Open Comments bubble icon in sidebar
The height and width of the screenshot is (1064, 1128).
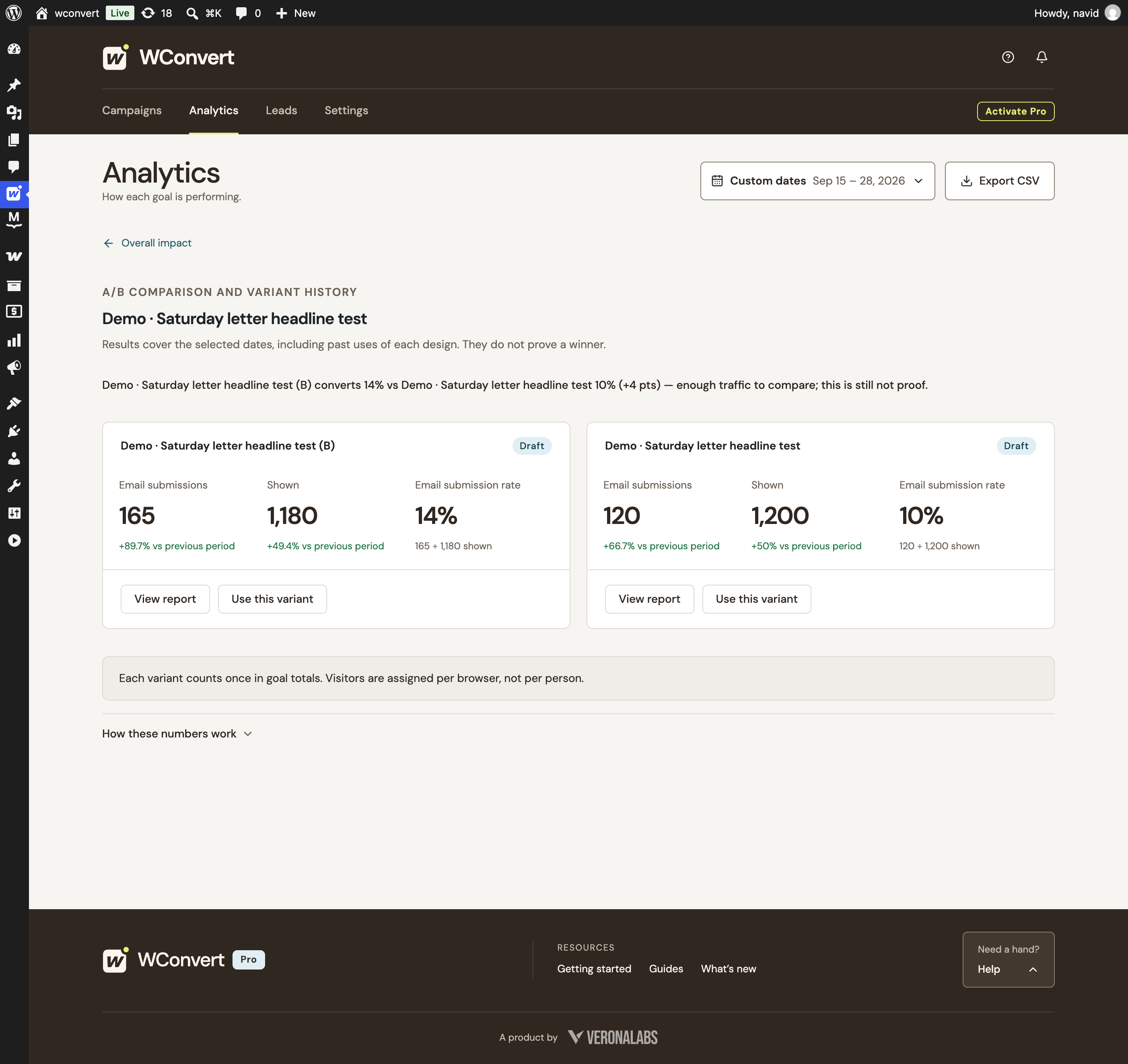tap(14, 167)
